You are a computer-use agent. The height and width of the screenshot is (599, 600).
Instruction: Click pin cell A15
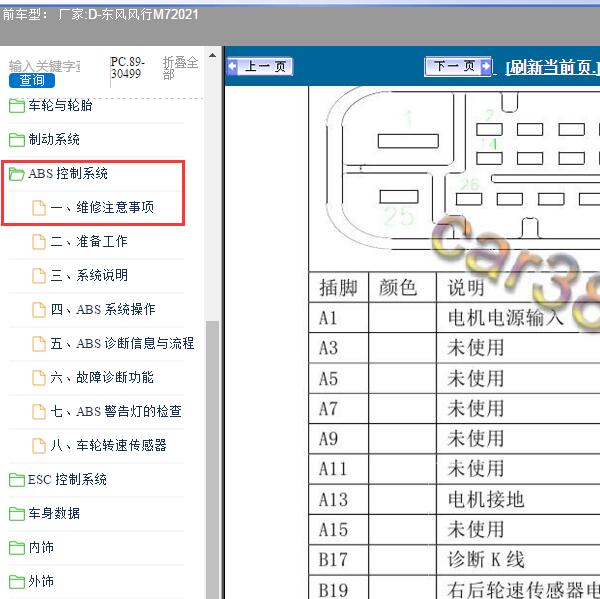coord(338,530)
